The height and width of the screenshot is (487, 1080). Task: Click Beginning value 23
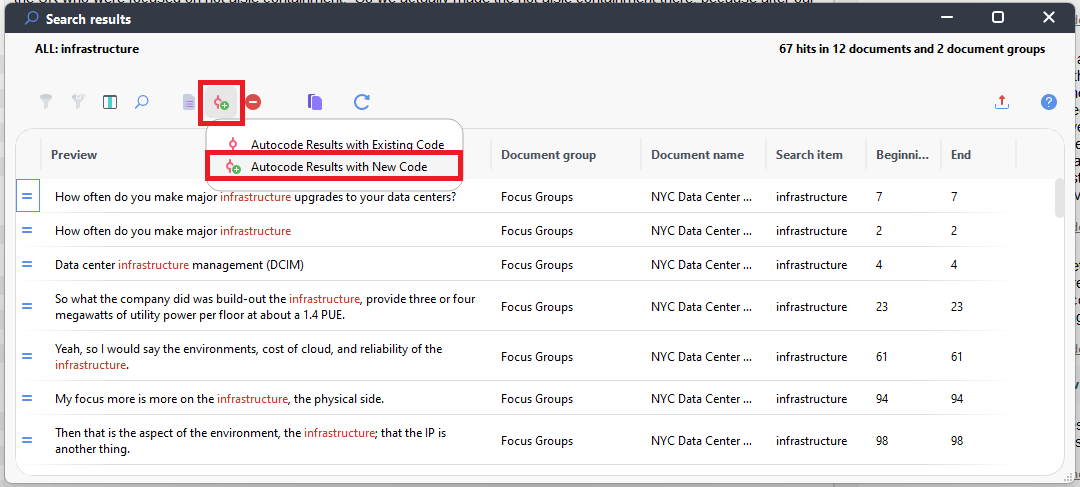tap(882, 307)
